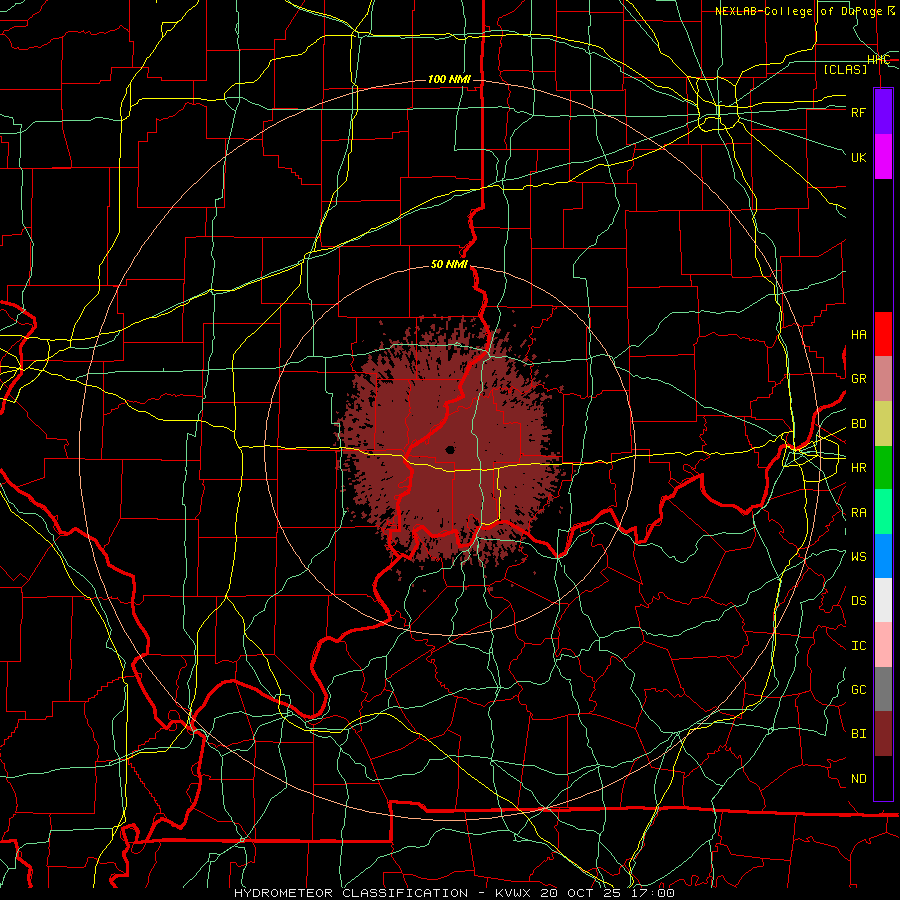Click the blue WS legend color swatch
This screenshot has height=900, width=900.
(x=883, y=556)
